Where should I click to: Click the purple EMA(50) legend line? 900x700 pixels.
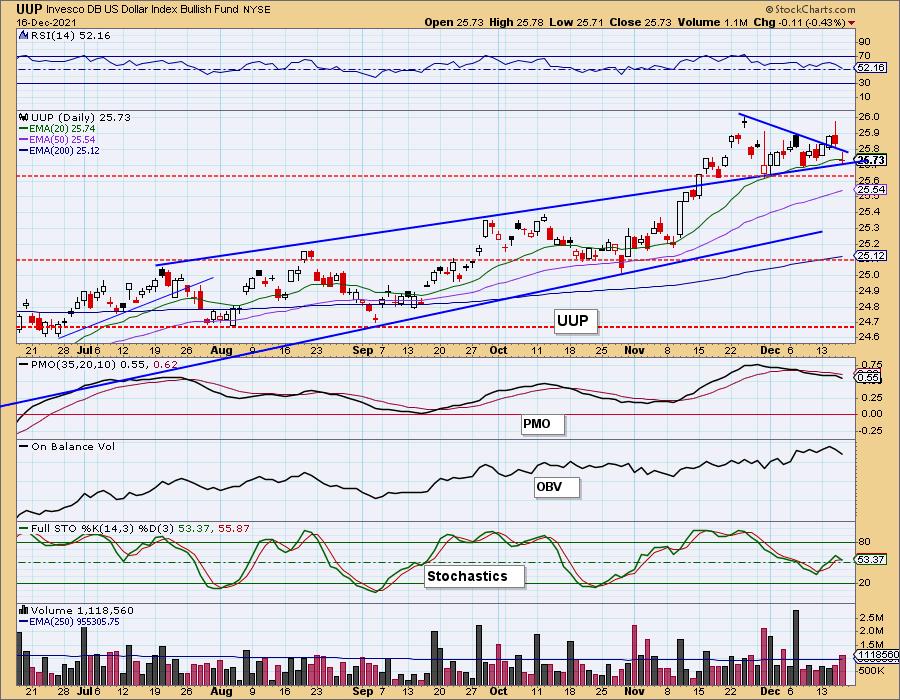[x=24, y=140]
